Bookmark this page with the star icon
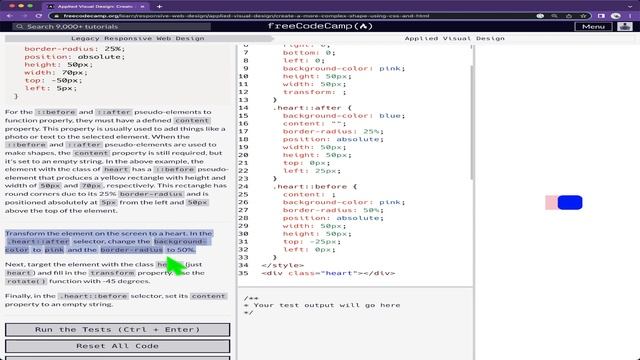Viewport: 640px width, 360px height. coord(583,16)
